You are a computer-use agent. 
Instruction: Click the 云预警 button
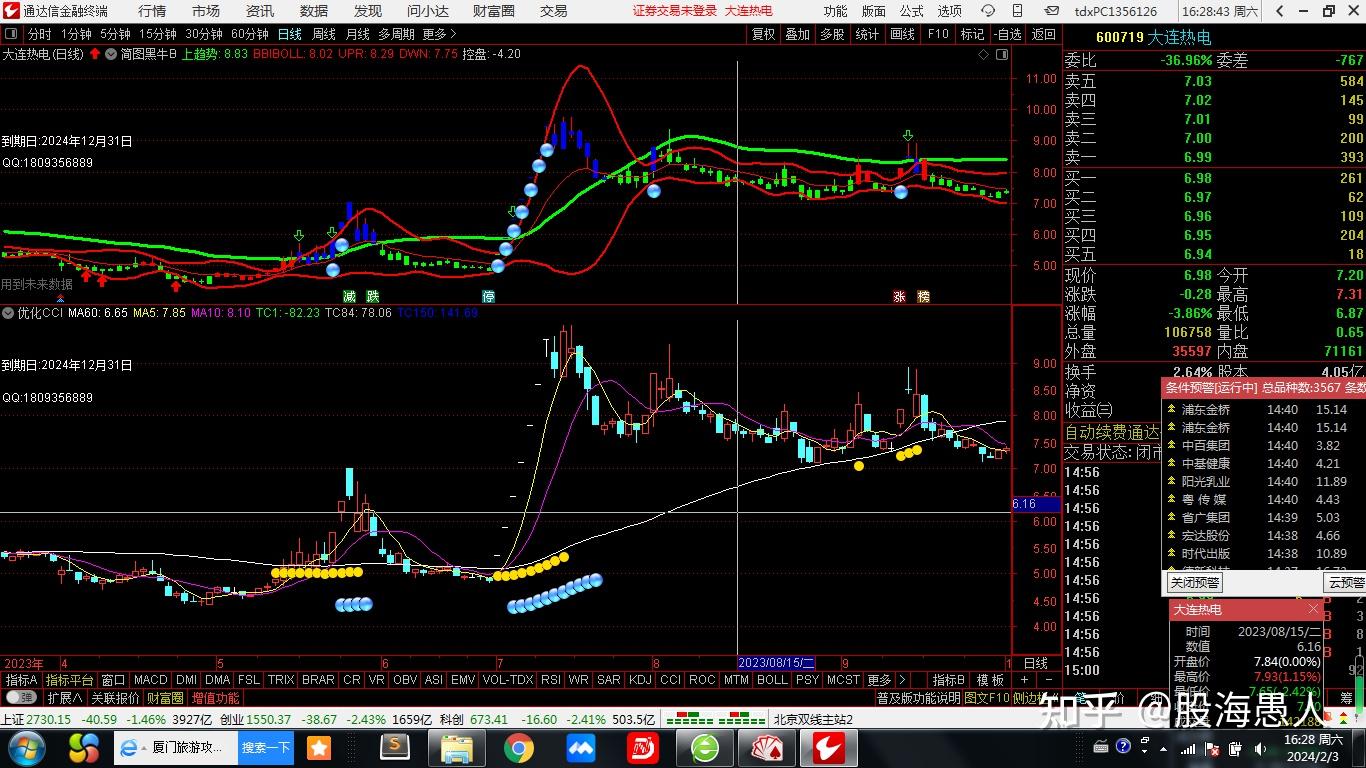[x=1346, y=583]
